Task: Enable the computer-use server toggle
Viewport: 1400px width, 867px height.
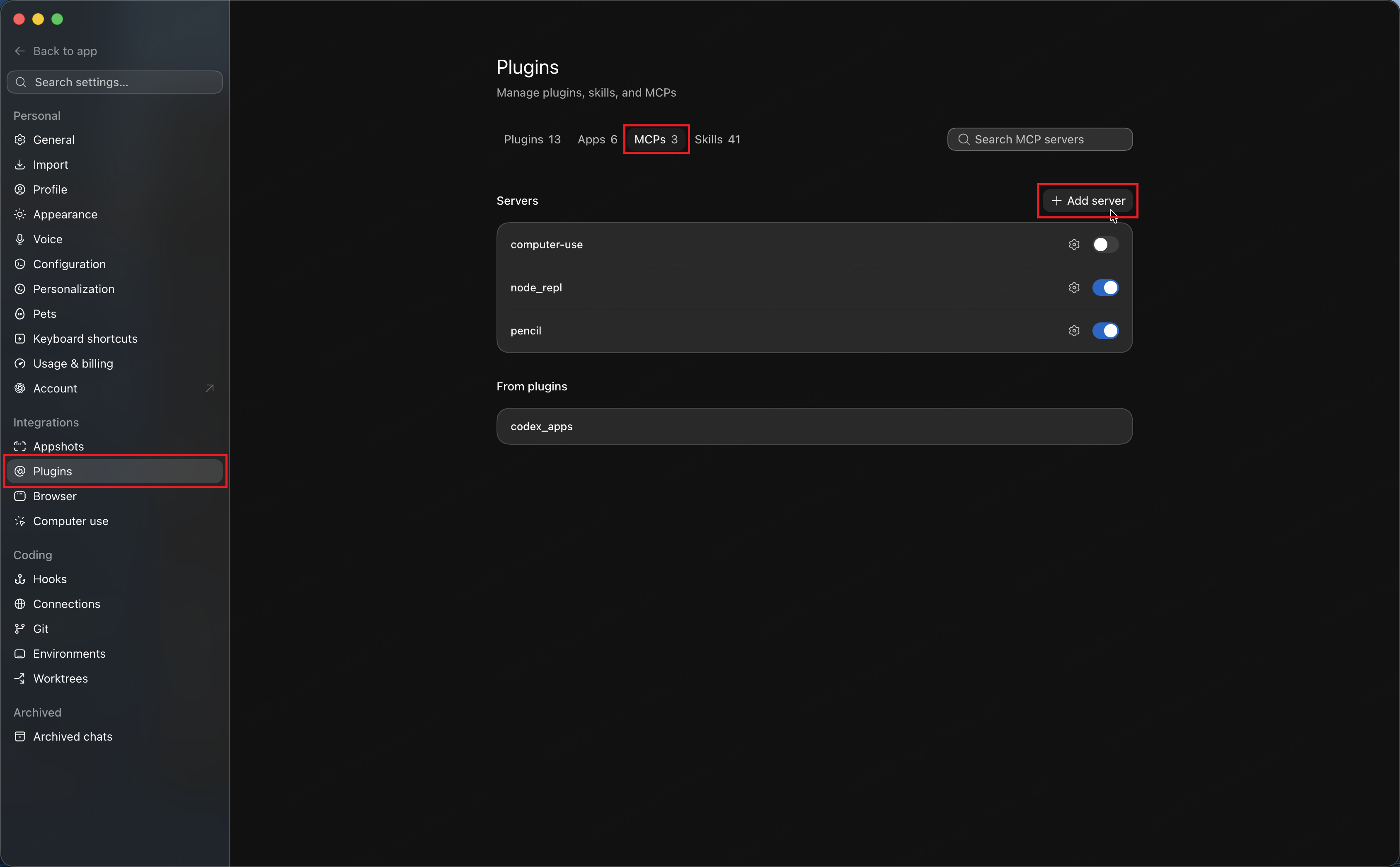Action: point(1105,244)
